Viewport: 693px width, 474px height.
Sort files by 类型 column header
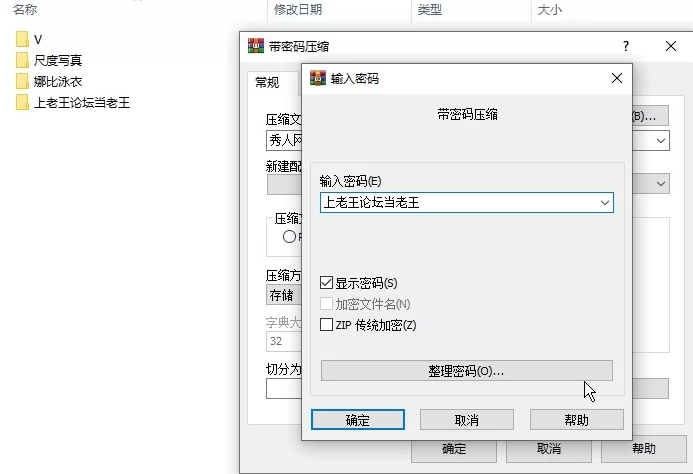click(429, 9)
